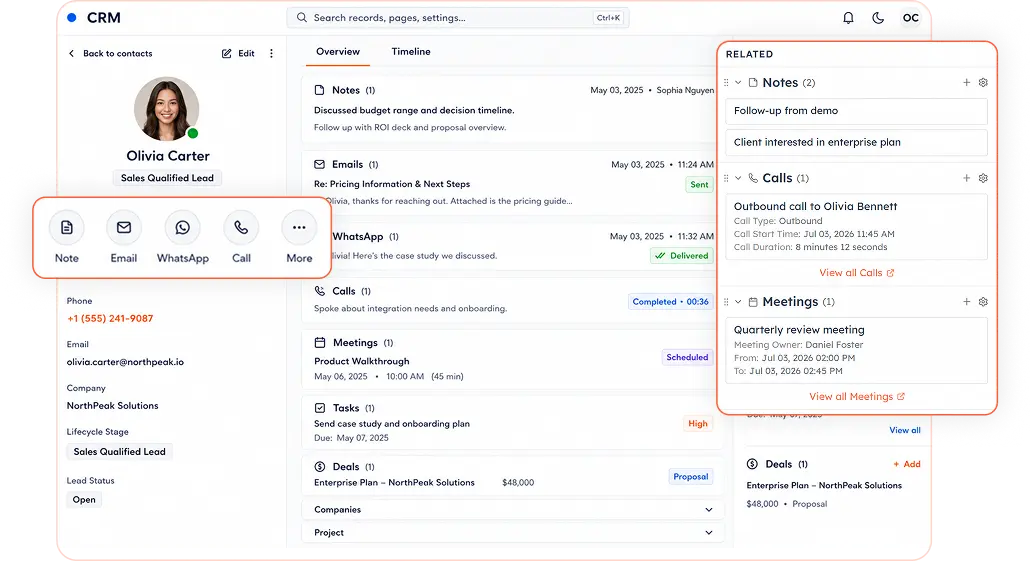
Task: Click the CRM logo
Action: (x=94, y=18)
